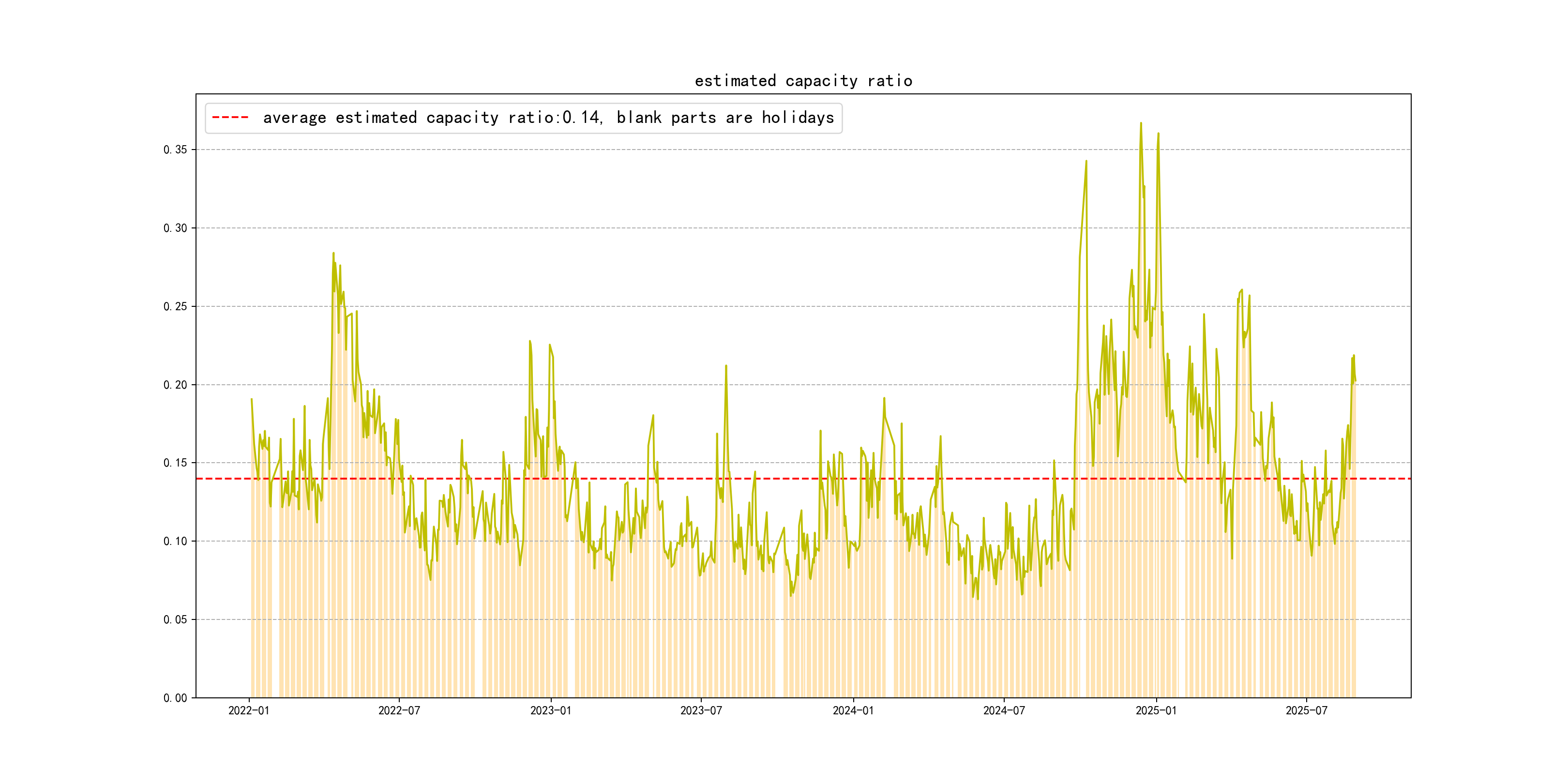Click the 2024-07 x-axis tick label
This screenshot has height=784, width=1568.
point(1004,710)
